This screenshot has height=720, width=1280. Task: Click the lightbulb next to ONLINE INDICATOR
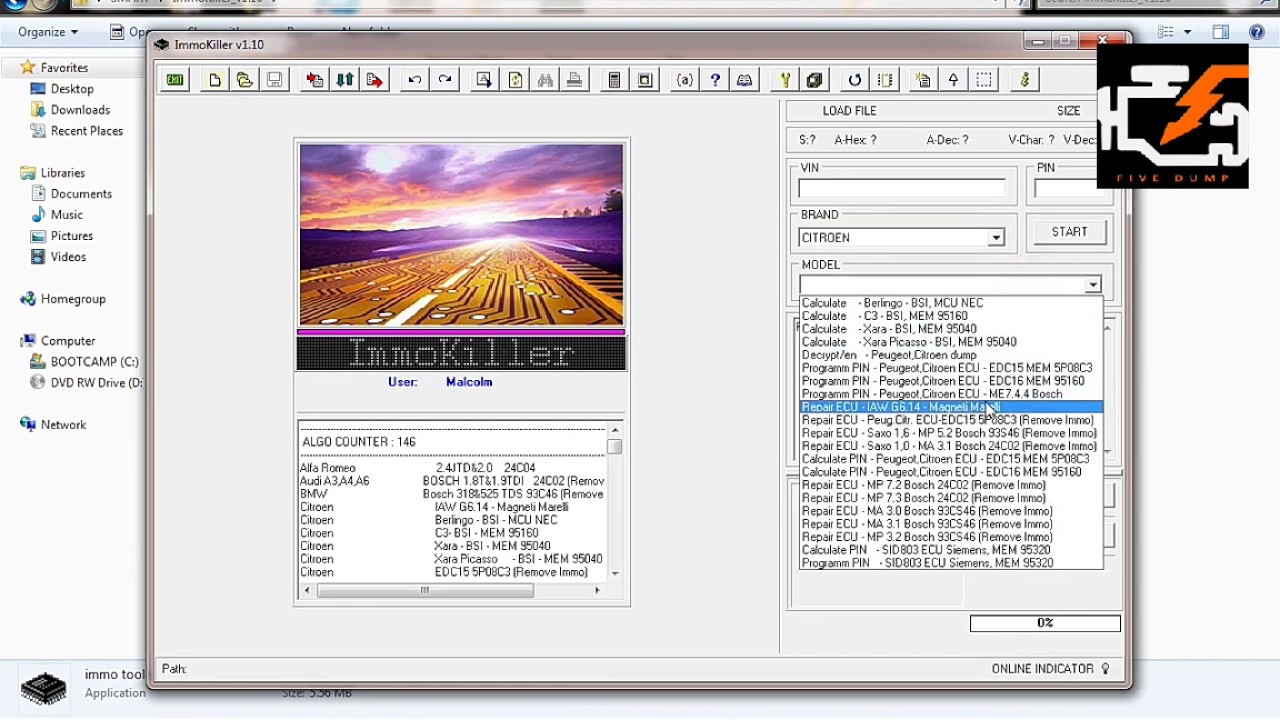[x=1106, y=668]
